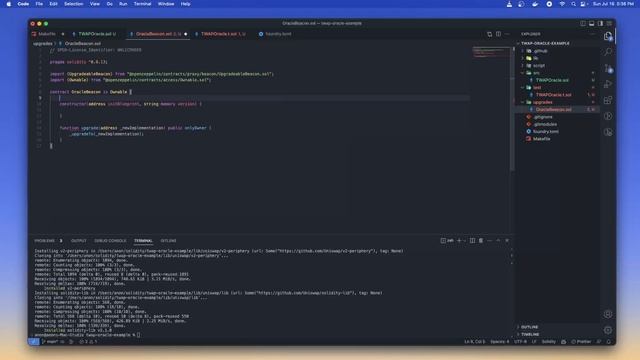Toggle the bottom panel layout icon
The height and width of the screenshot is (360, 640).
pyautogui.click(x=591, y=24)
